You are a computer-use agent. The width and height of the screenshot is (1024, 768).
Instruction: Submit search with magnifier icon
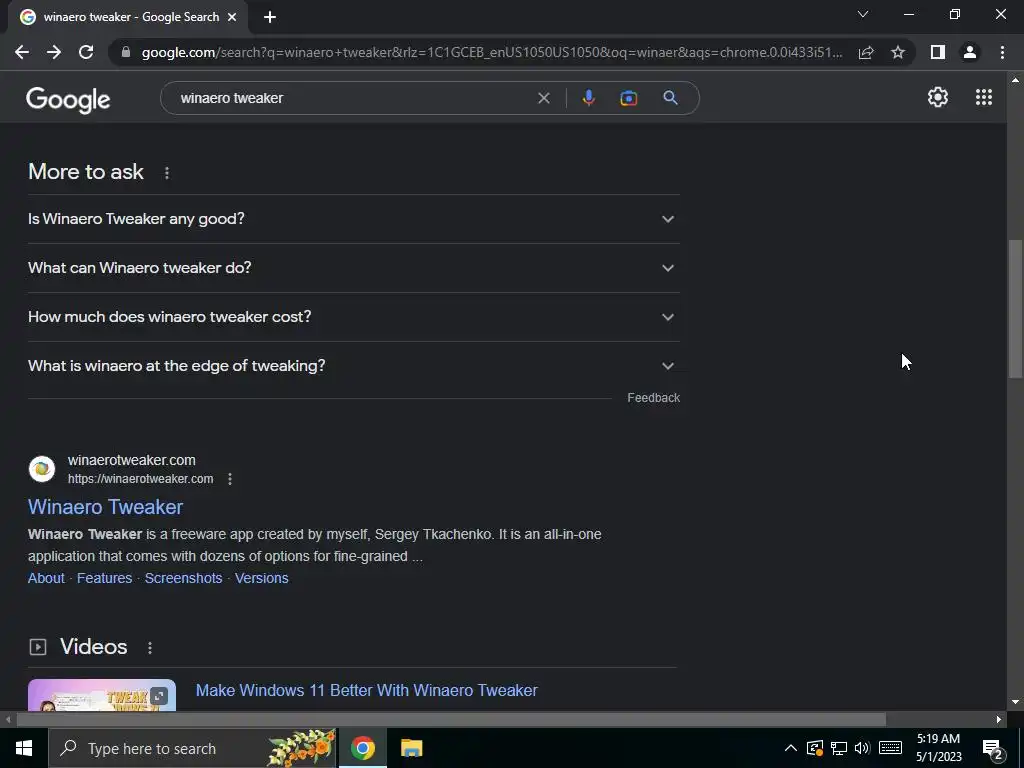(670, 98)
